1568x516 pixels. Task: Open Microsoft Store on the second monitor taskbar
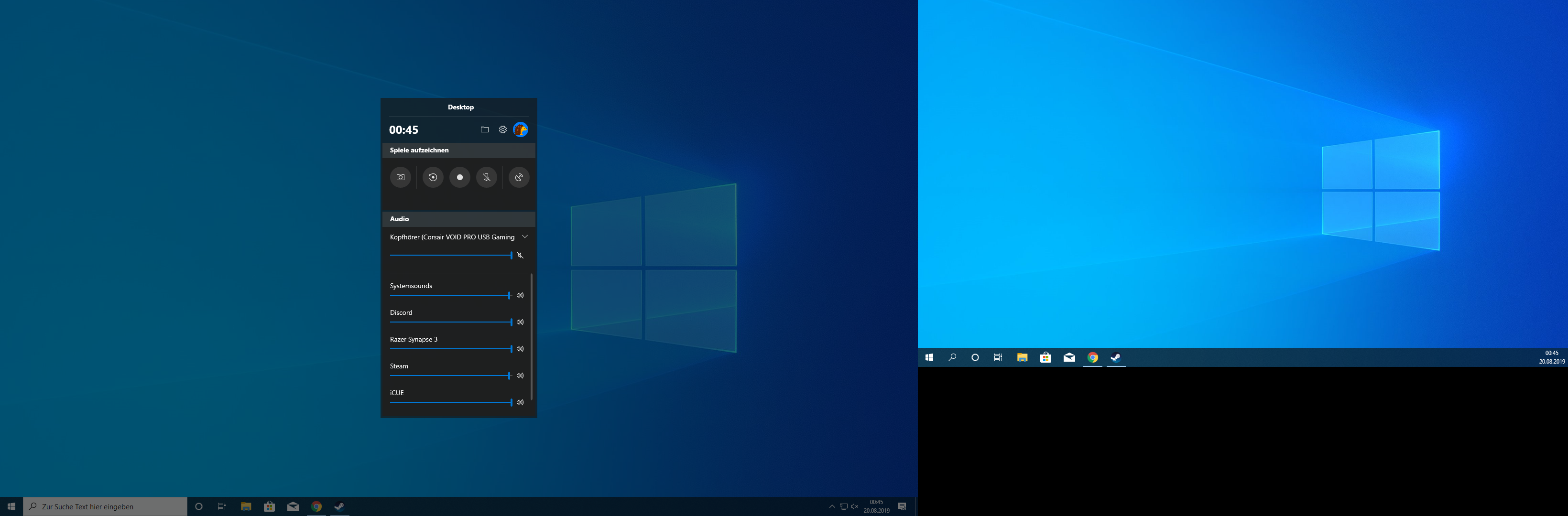pos(1046,357)
